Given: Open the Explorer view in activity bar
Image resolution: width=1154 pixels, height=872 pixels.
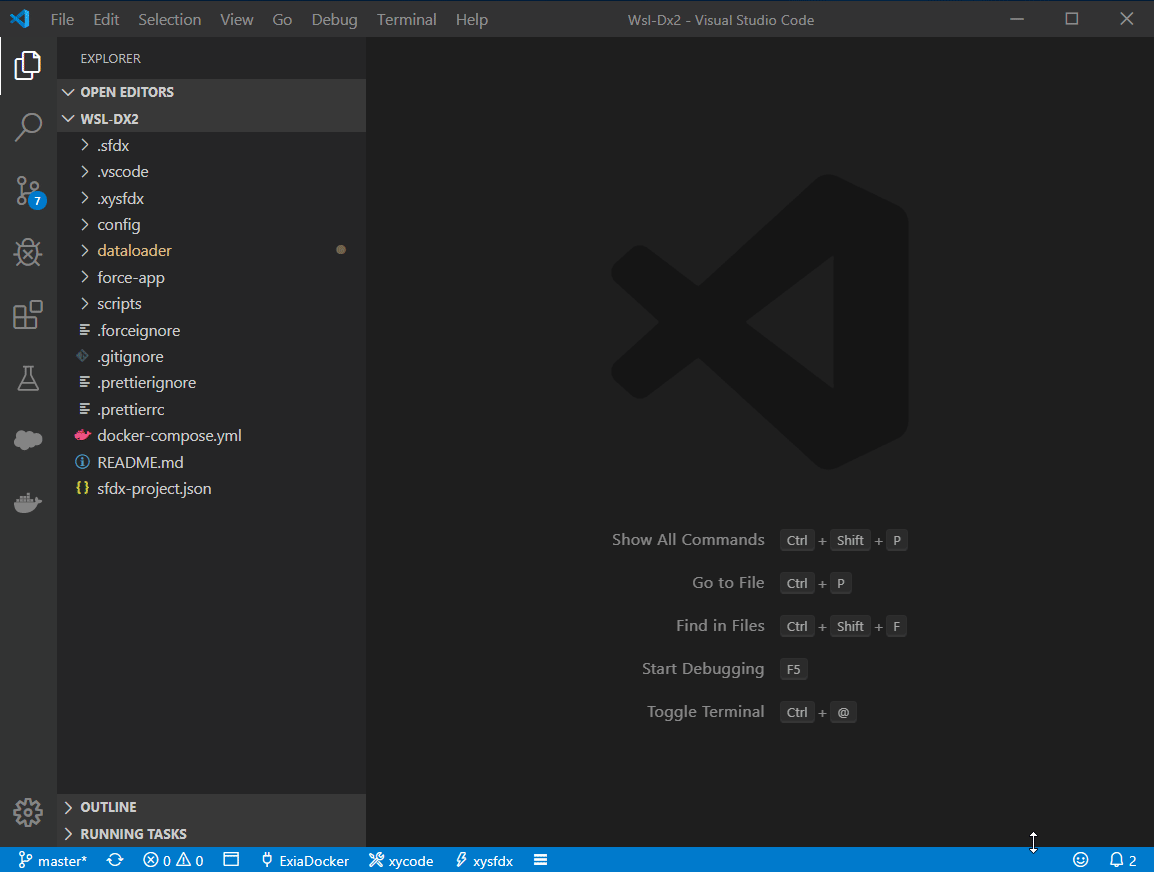Looking at the screenshot, I should coord(28,65).
